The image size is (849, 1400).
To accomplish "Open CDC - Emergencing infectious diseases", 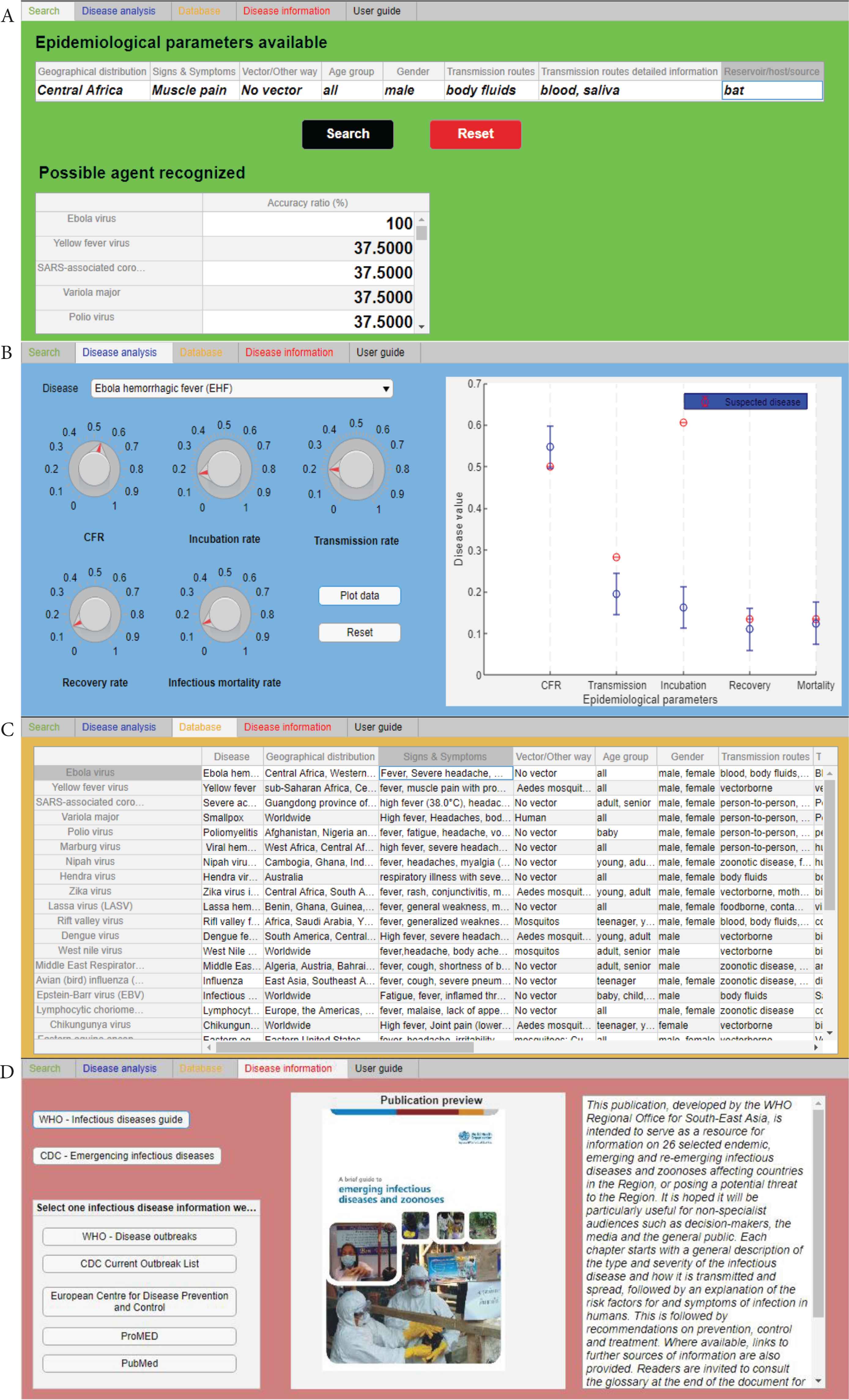I will [127, 1156].
